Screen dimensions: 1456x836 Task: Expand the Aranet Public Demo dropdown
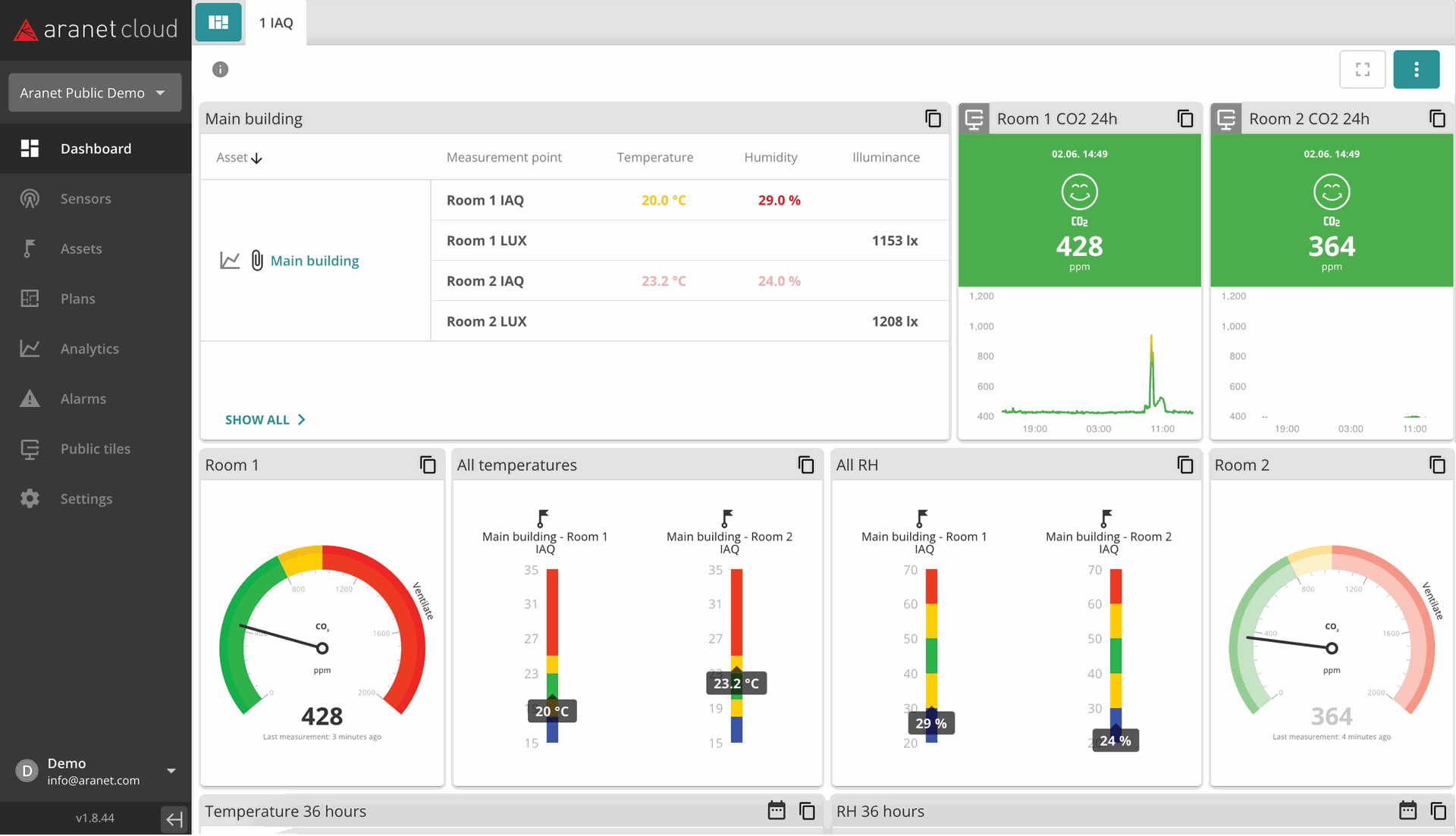95,92
